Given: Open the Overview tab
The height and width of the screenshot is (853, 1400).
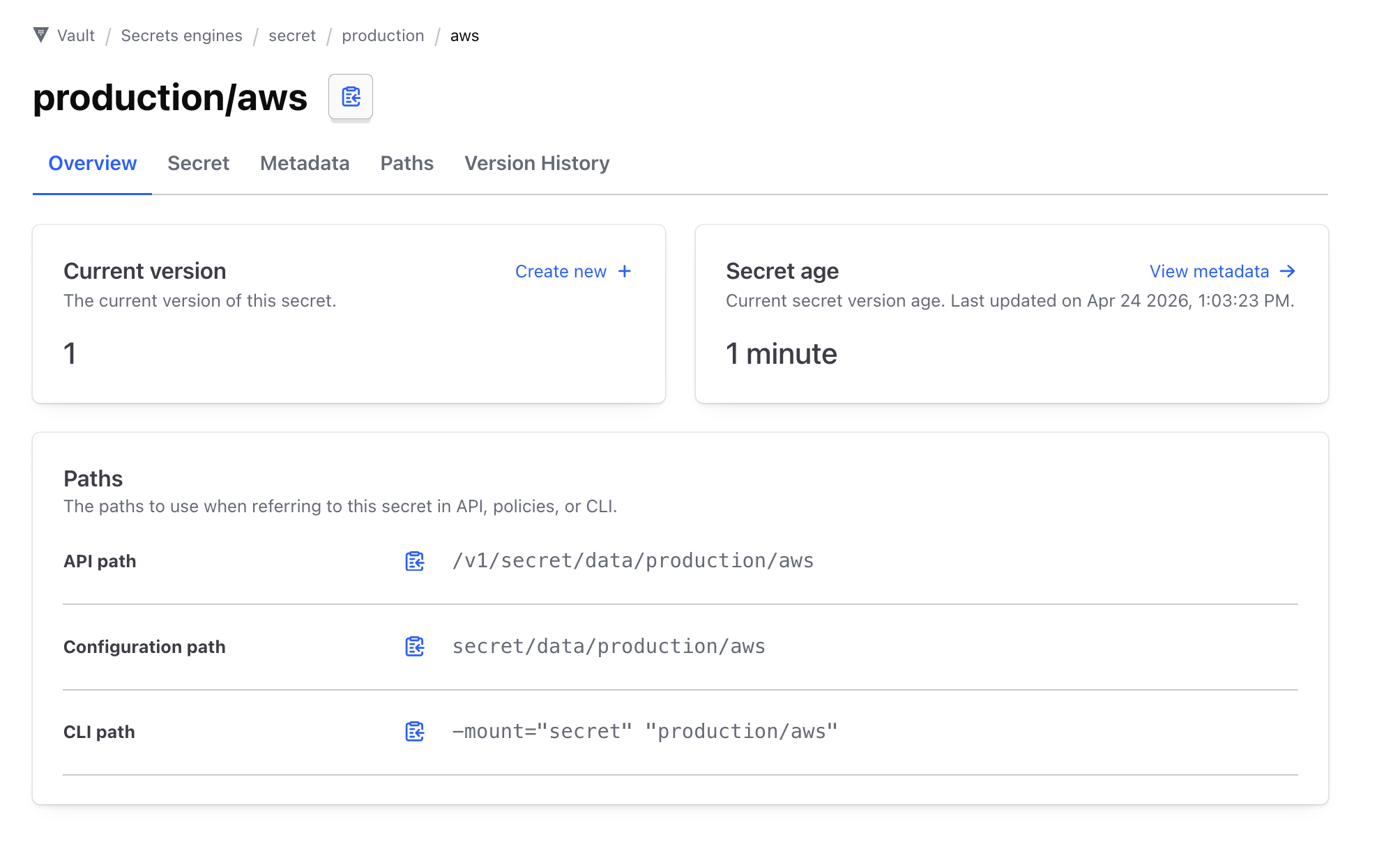Looking at the screenshot, I should click(x=92, y=163).
